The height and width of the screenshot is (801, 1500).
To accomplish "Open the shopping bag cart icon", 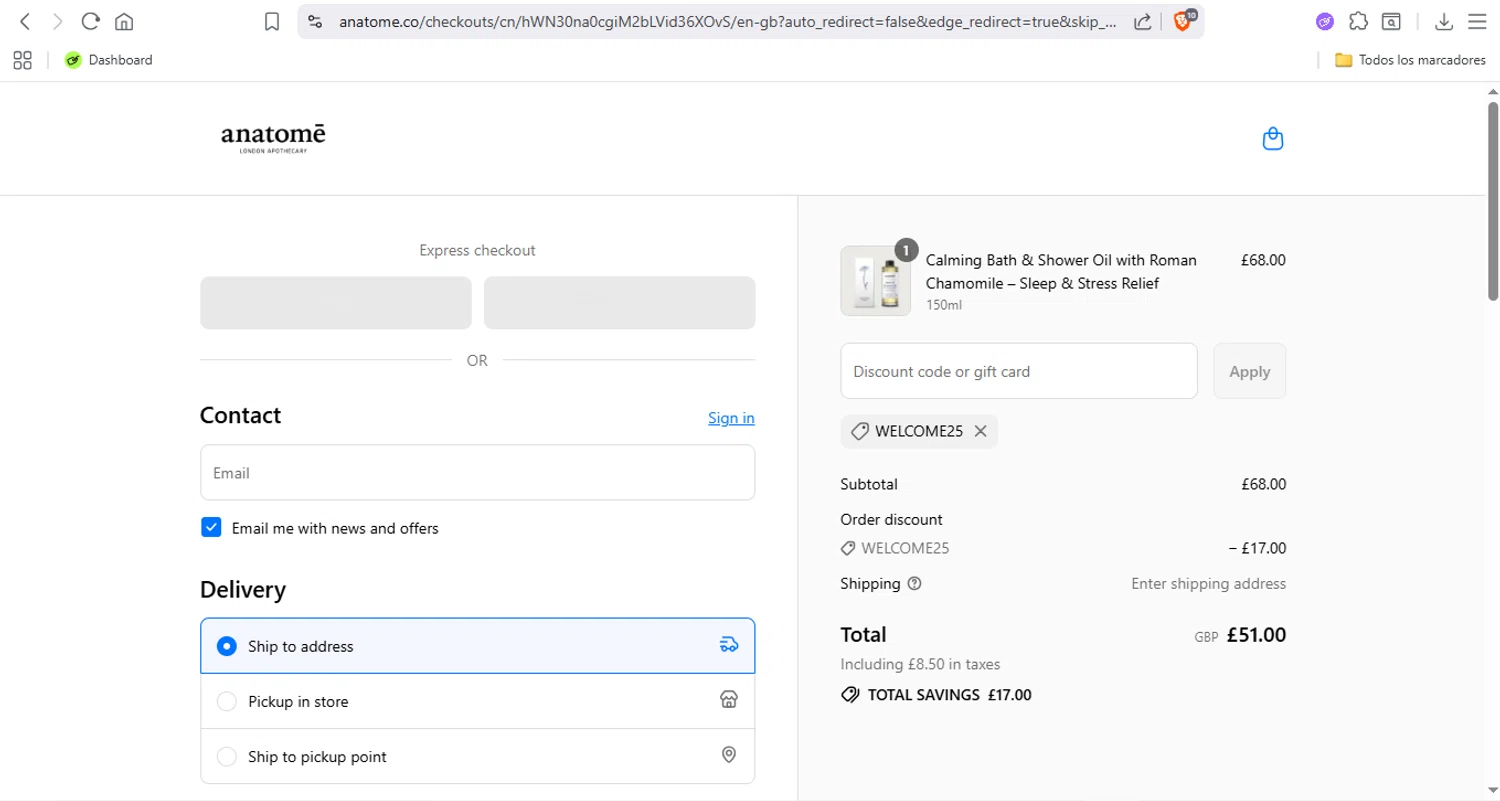I will click(x=1273, y=139).
